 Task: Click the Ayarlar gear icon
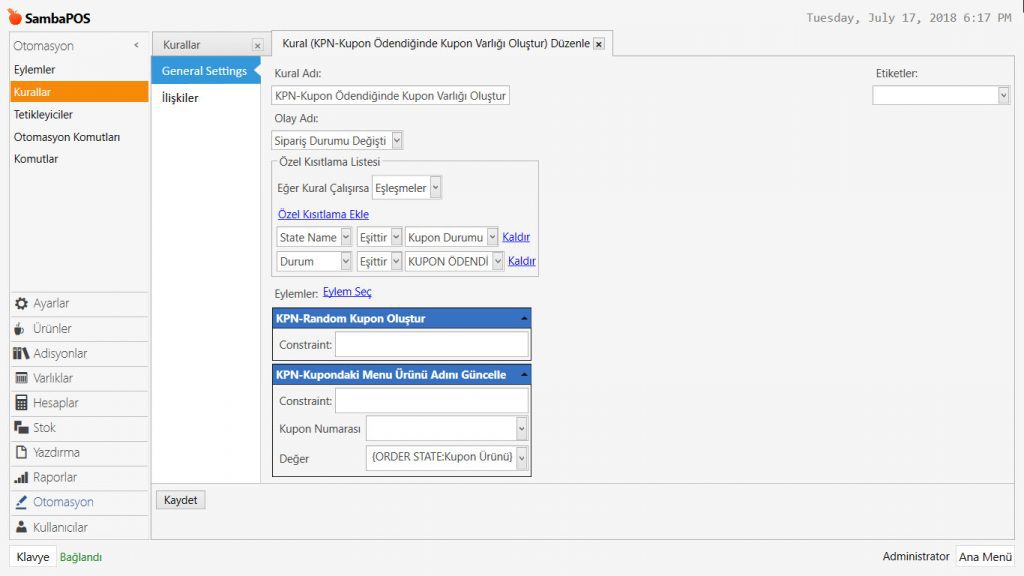pyautogui.click(x=21, y=304)
